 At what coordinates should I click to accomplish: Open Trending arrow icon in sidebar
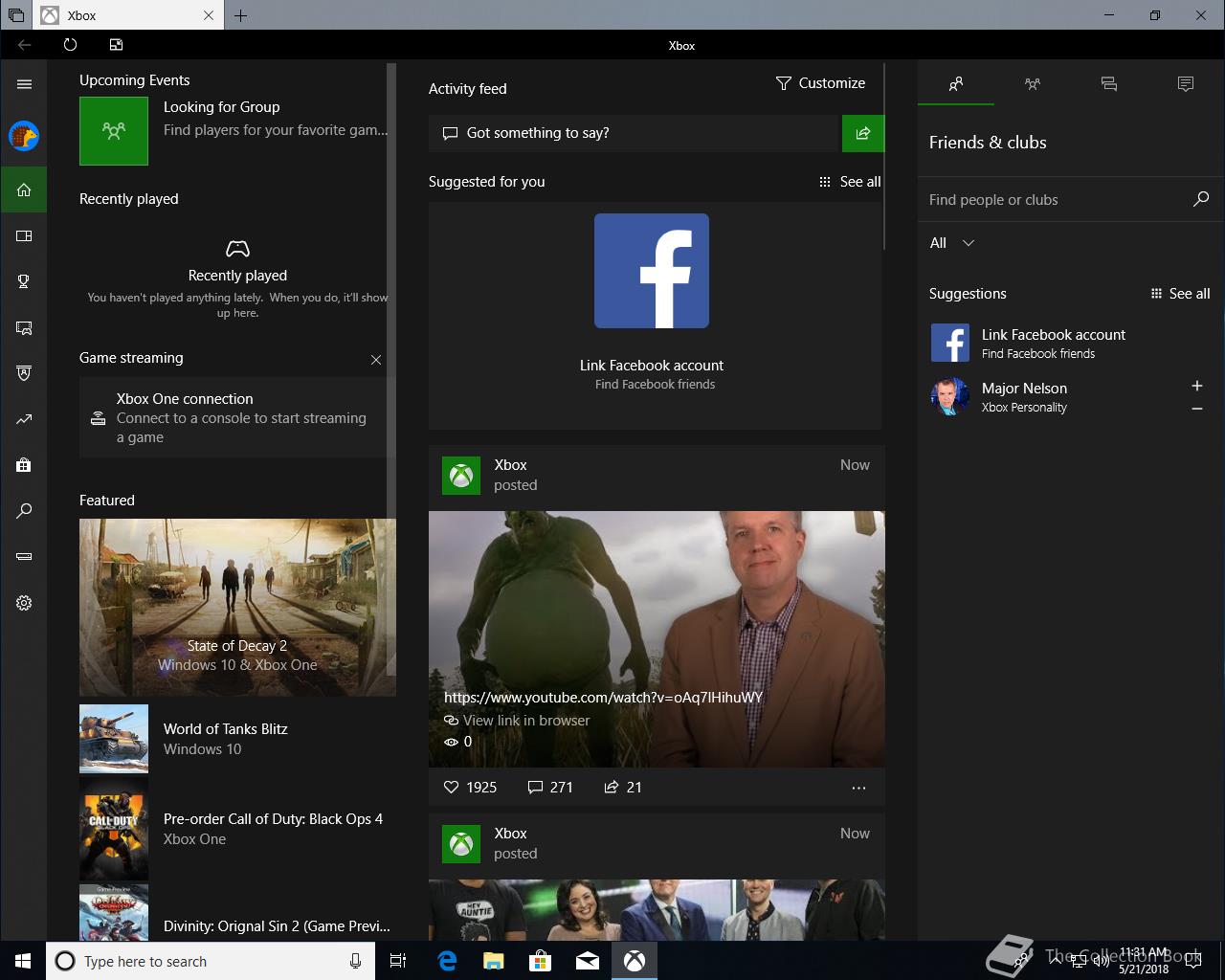(x=24, y=419)
